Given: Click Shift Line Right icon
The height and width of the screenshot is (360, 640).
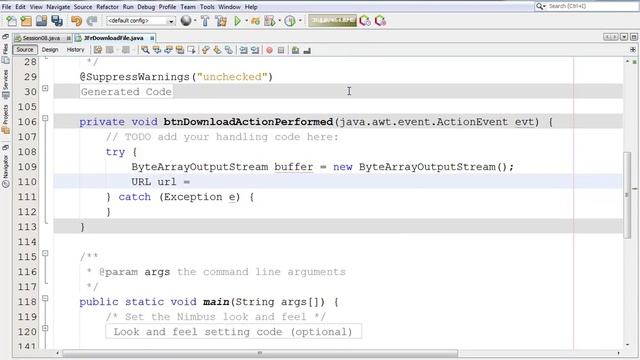Looking at the screenshot, I should point(255,50).
